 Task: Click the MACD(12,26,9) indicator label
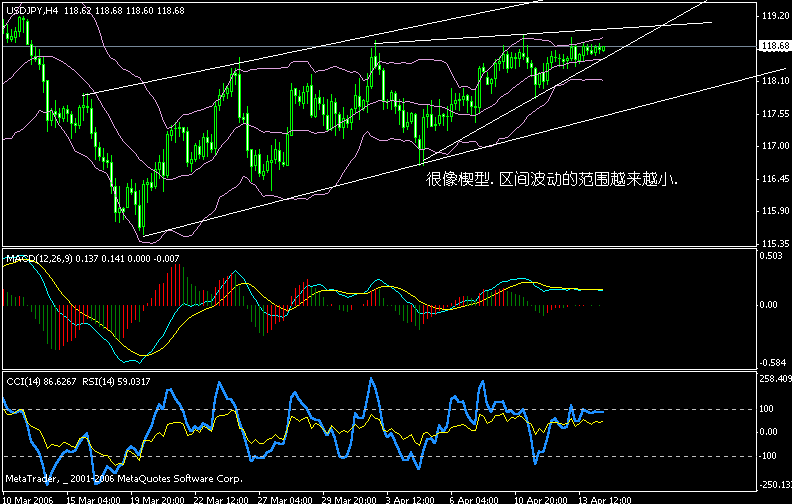pyautogui.click(x=40, y=259)
